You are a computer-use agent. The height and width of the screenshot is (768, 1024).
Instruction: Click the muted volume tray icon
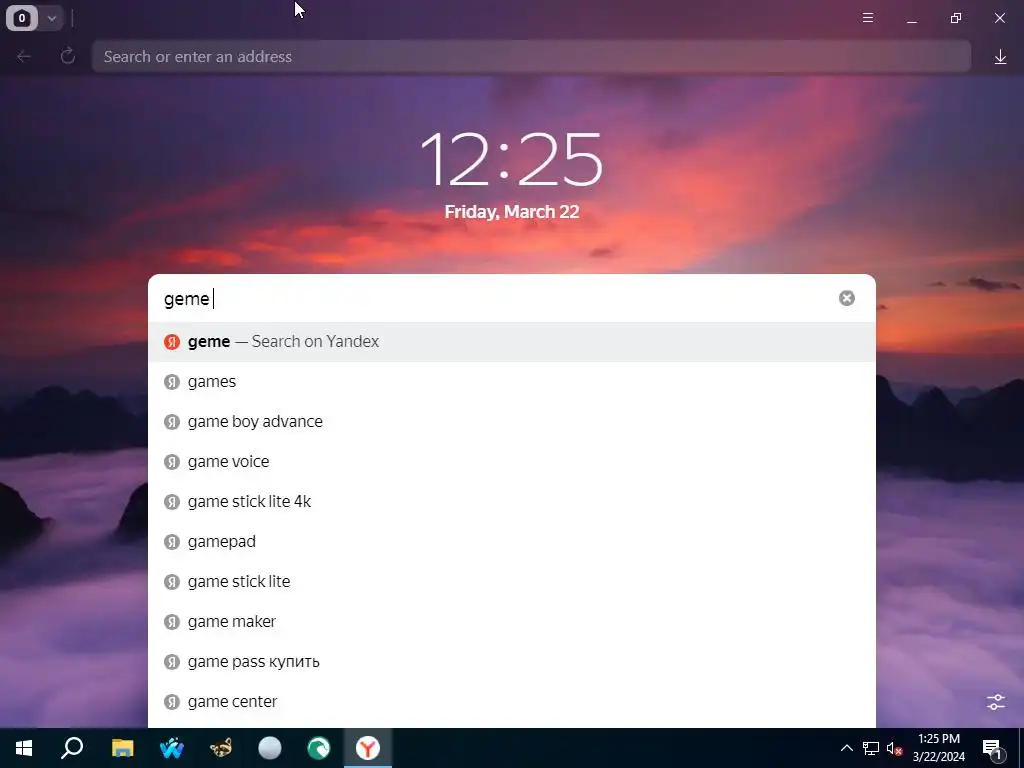(x=894, y=748)
